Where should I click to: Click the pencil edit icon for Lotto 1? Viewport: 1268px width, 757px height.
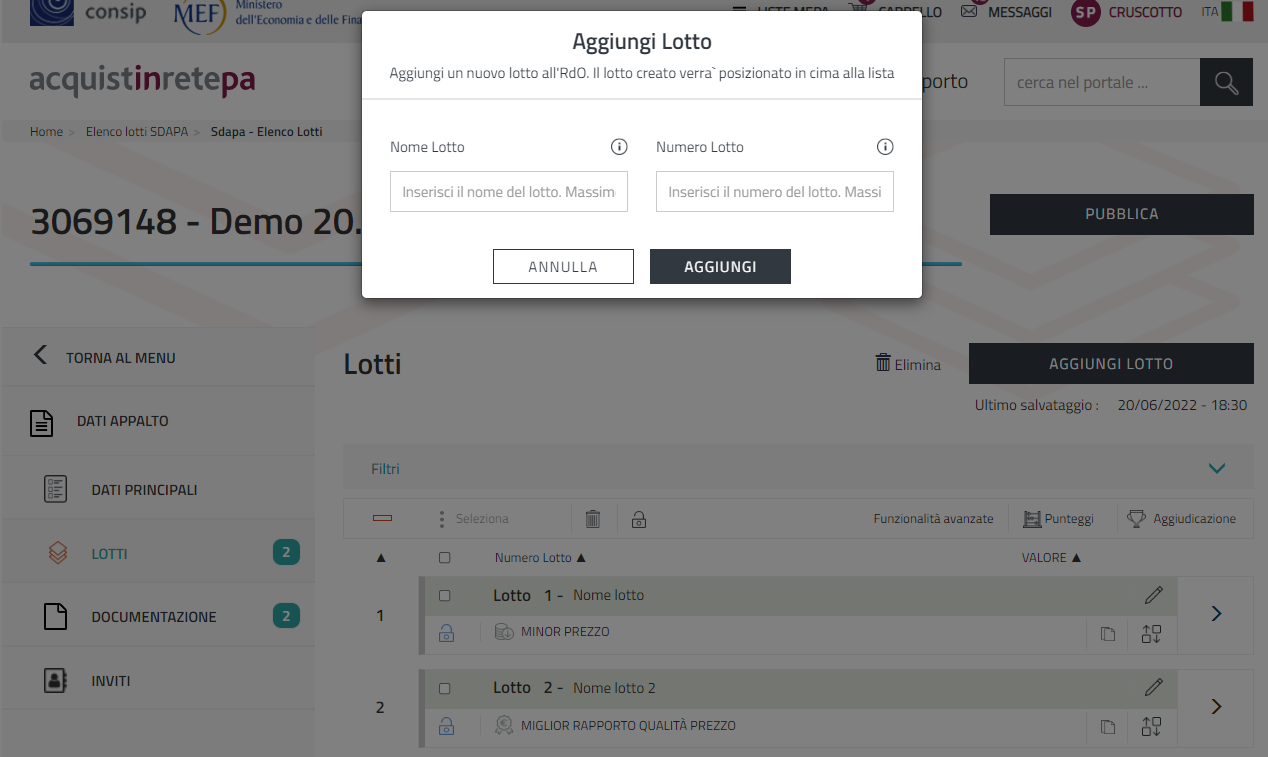click(1154, 595)
